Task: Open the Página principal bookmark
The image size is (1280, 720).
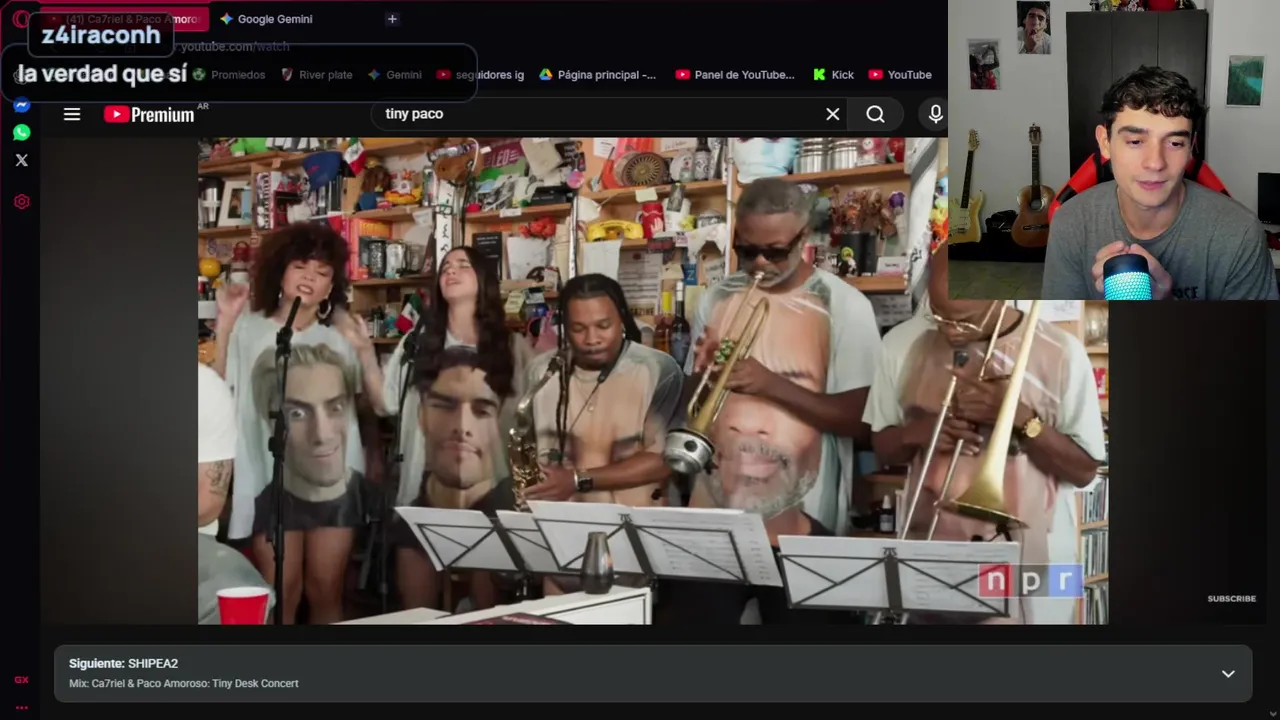Action: [x=598, y=75]
